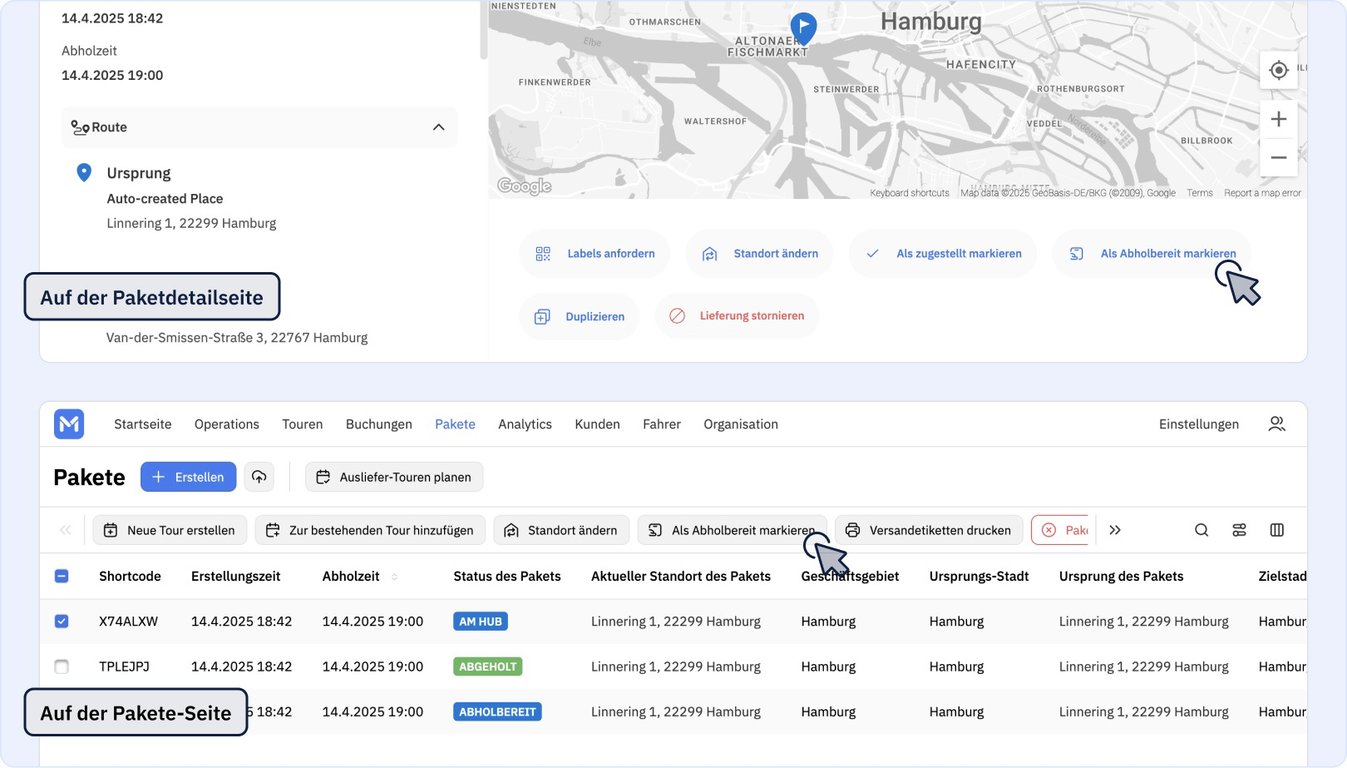Image resolution: width=1347 pixels, height=768 pixels.
Task: Click the cloud upload icon button
Action: pyautogui.click(x=259, y=477)
